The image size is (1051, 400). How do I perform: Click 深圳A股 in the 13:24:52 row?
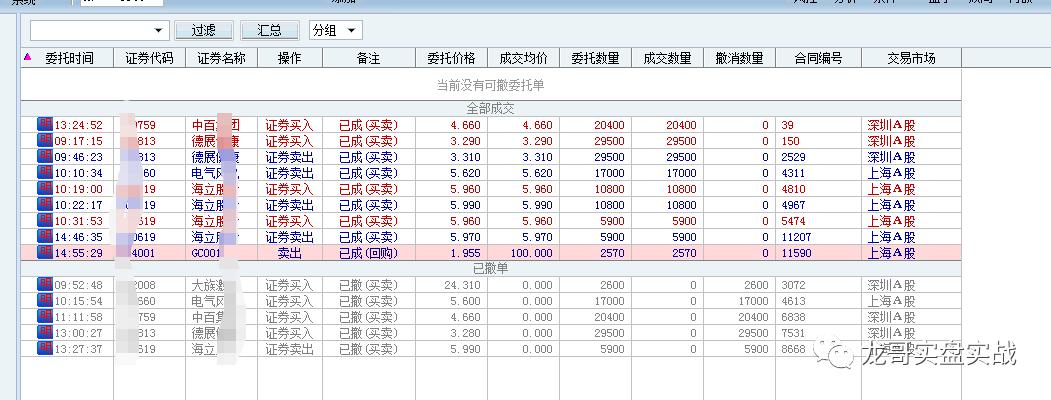click(891, 125)
